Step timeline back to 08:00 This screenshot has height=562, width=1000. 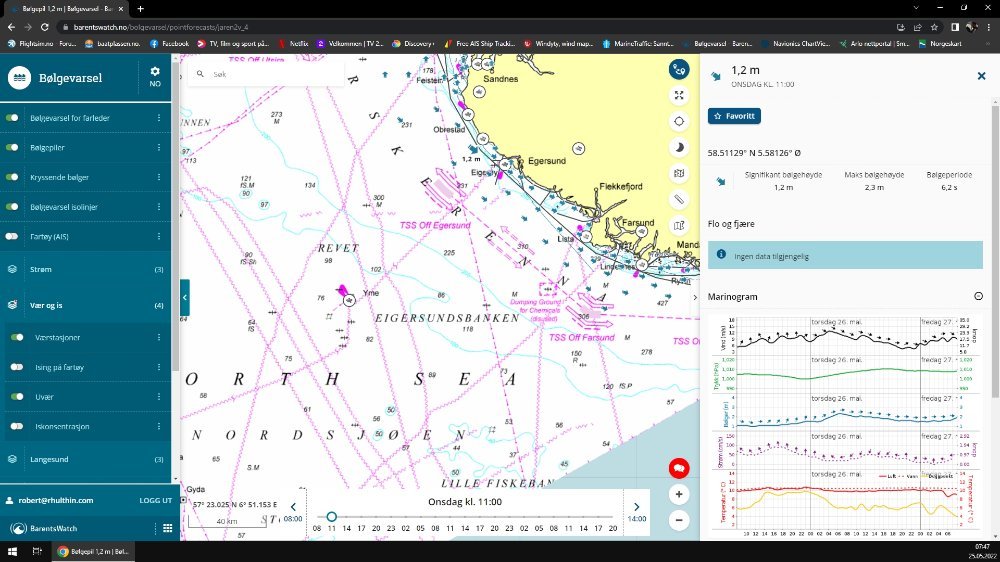(x=293, y=512)
